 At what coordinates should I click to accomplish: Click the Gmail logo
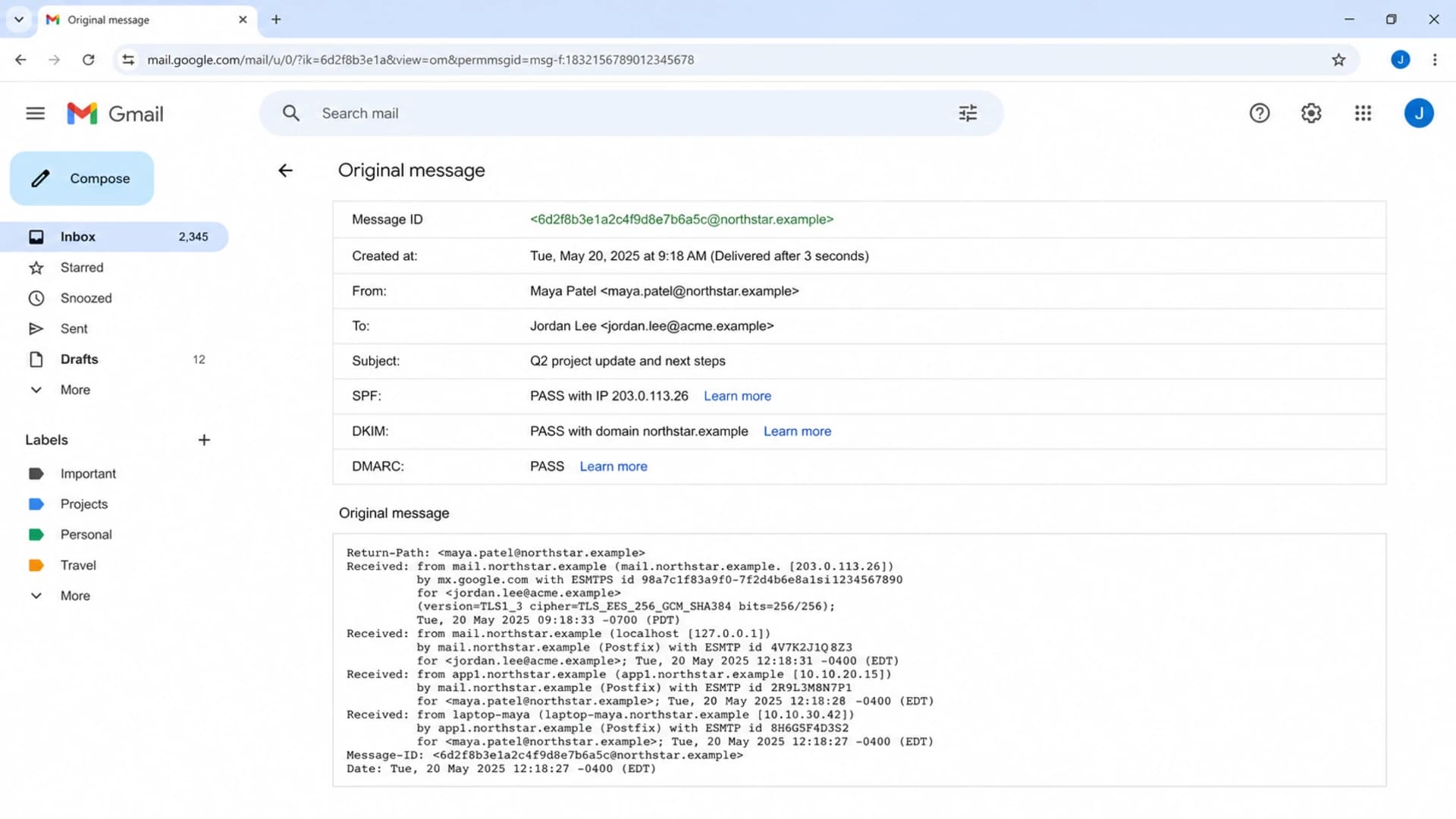coord(115,114)
